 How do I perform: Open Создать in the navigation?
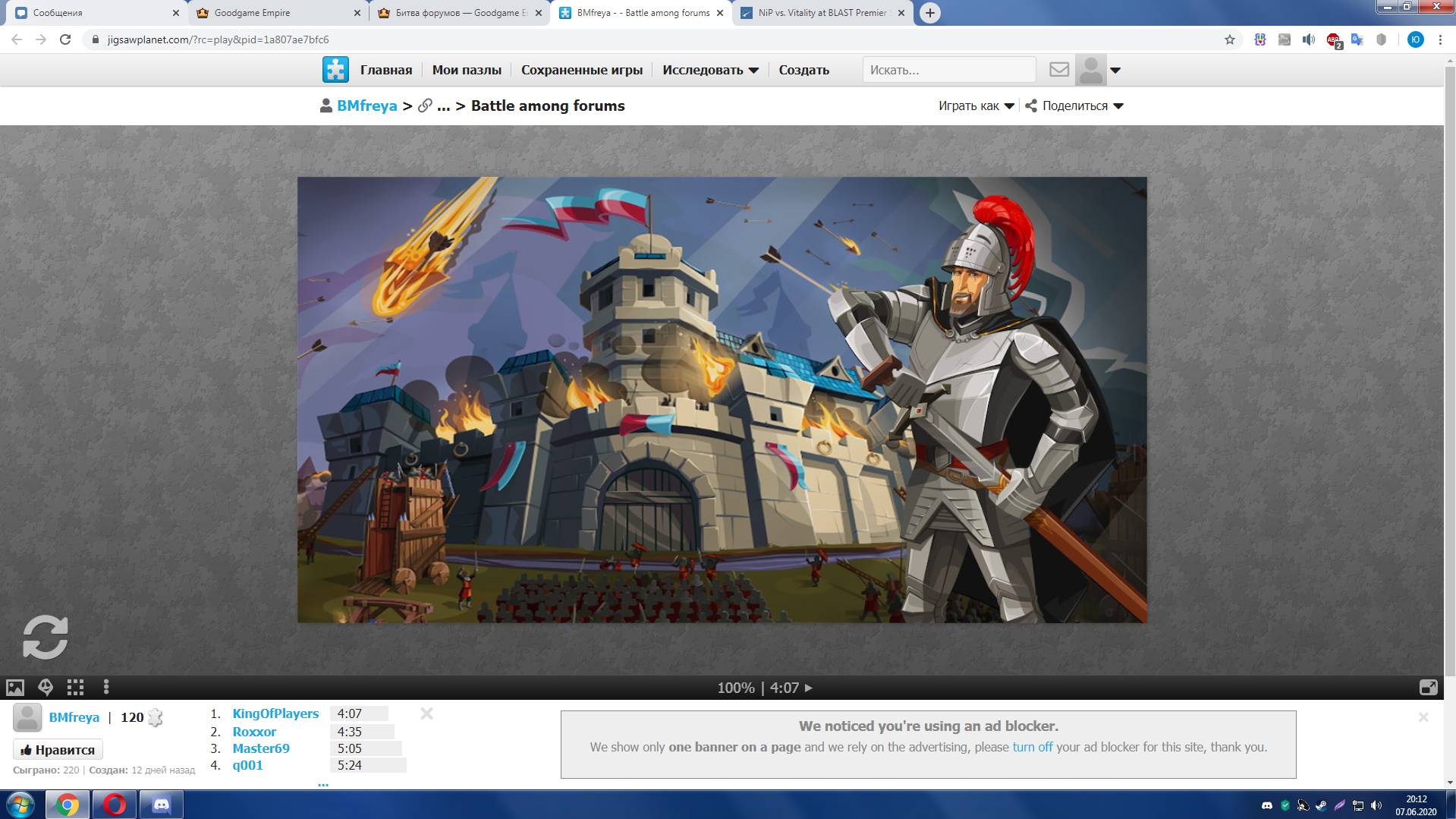804,70
